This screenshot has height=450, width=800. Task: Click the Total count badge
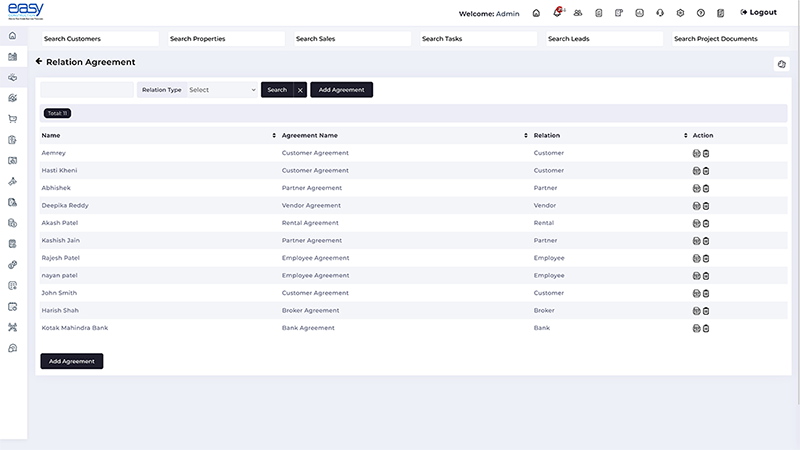point(57,113)
